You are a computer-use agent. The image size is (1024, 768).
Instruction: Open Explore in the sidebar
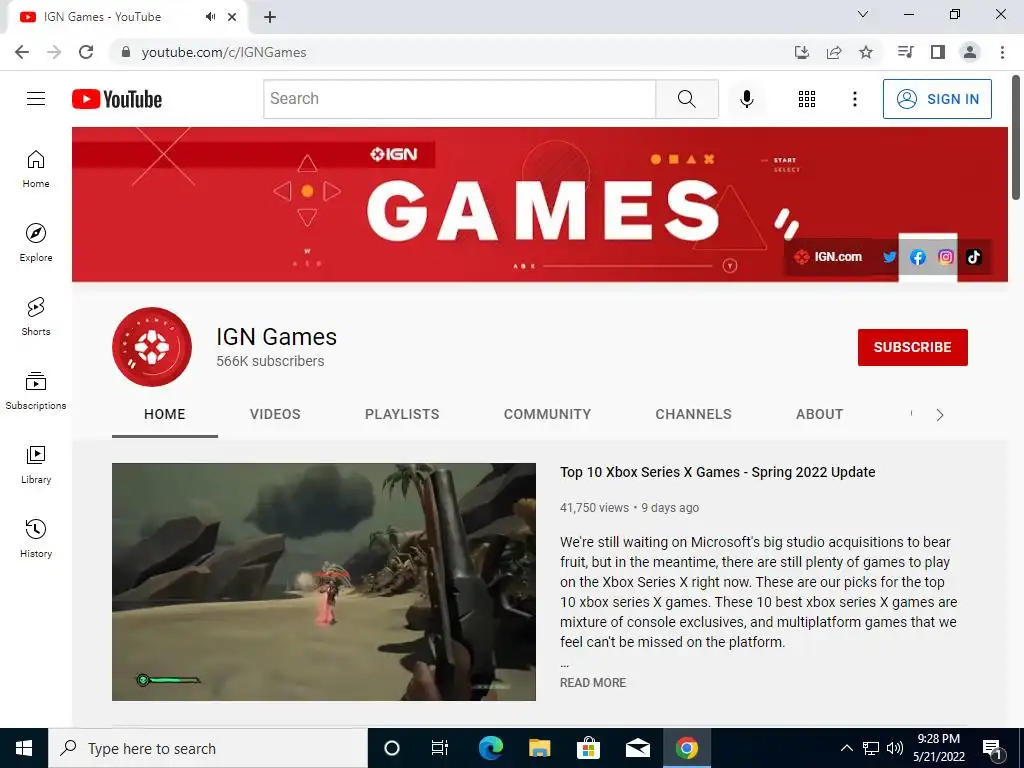[36, 243]
